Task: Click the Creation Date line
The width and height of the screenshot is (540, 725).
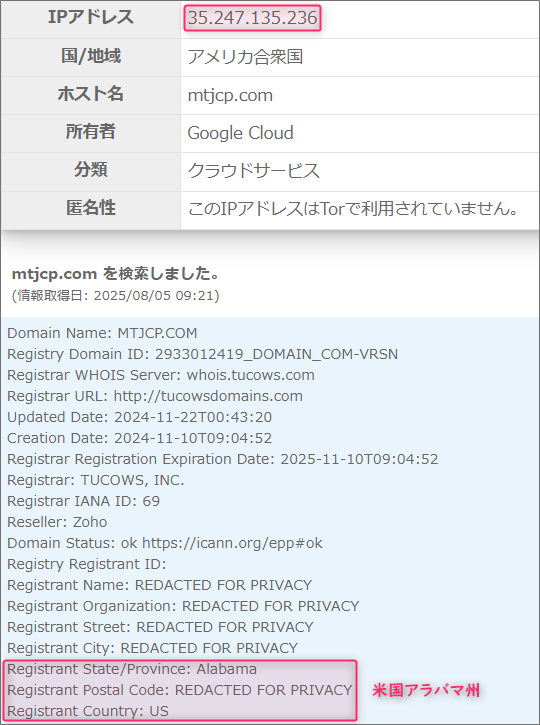Action: point(140,438)
